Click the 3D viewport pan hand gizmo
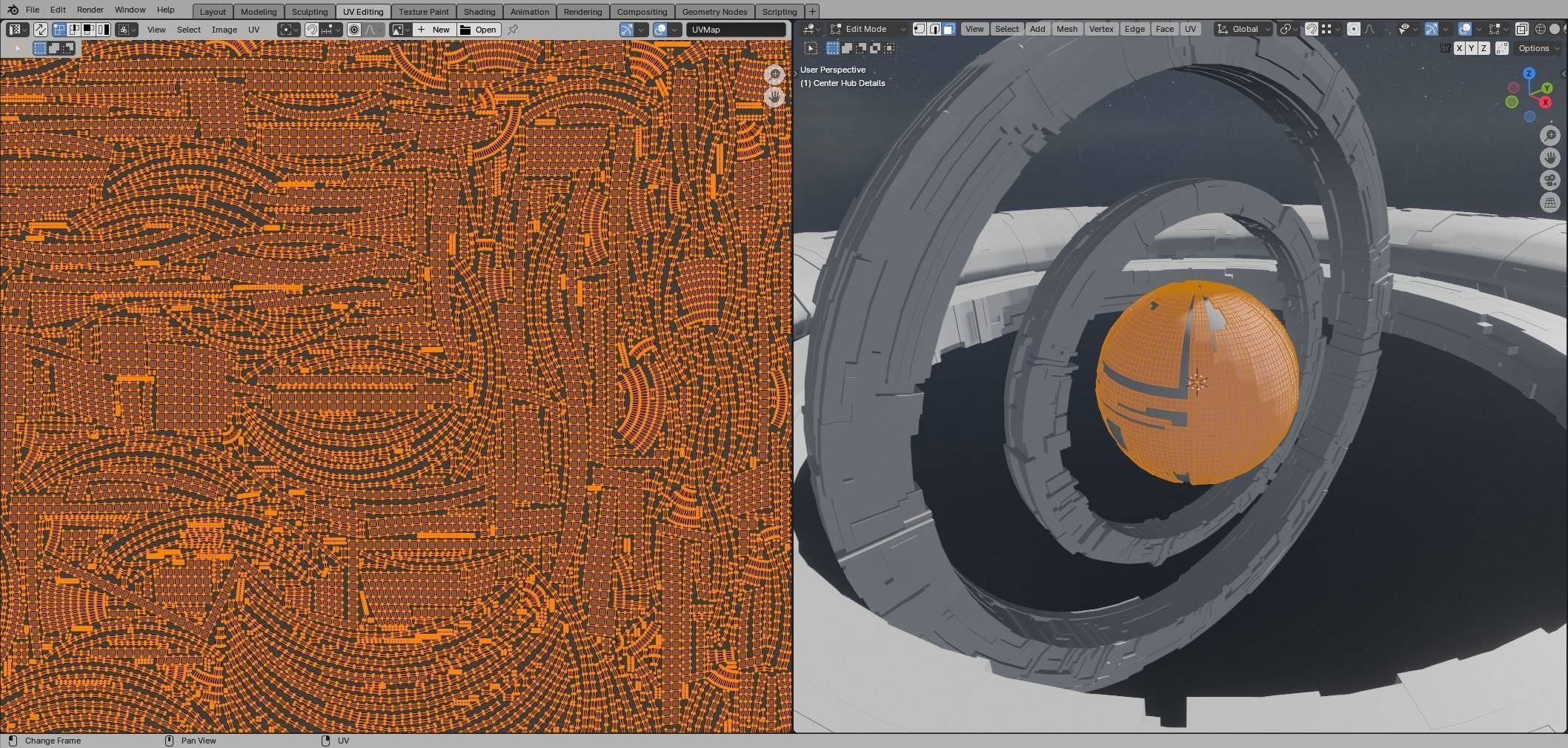Image resolution: width=1568 pixels, height=748 pixels. (1549, 157)
